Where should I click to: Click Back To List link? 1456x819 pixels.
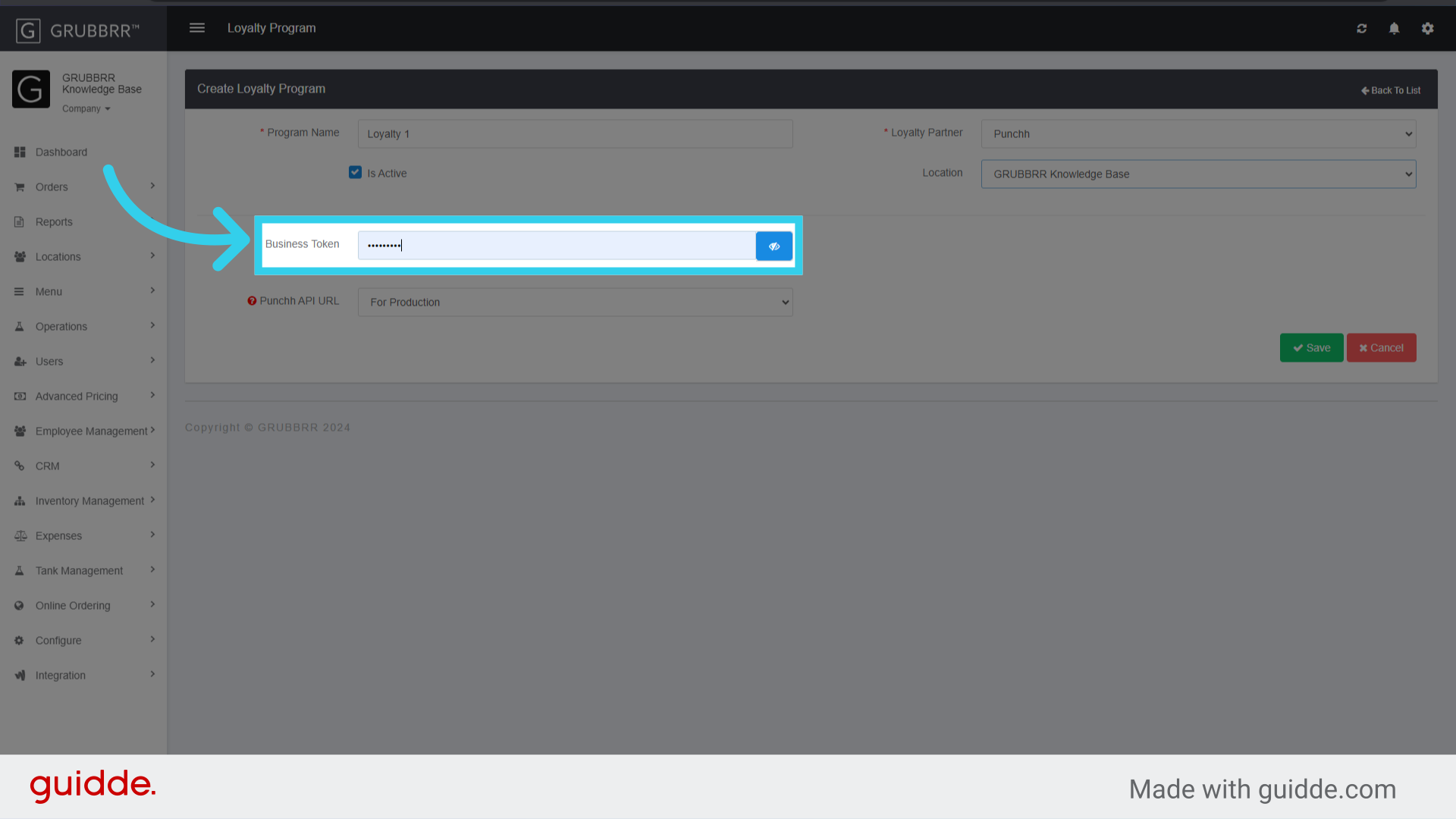1391,90
